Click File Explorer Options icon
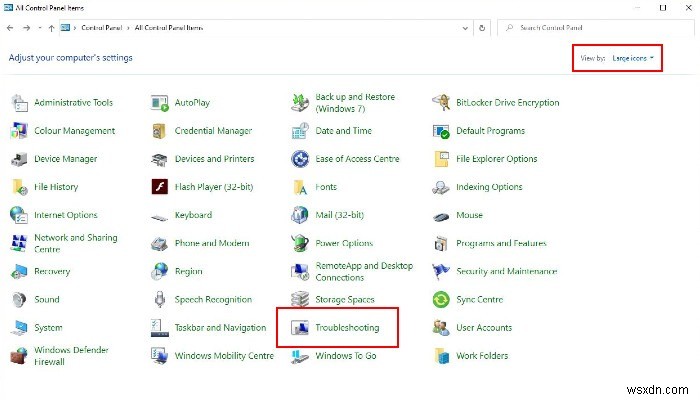The height and width of the screenshot is (400, 700). 441,159
